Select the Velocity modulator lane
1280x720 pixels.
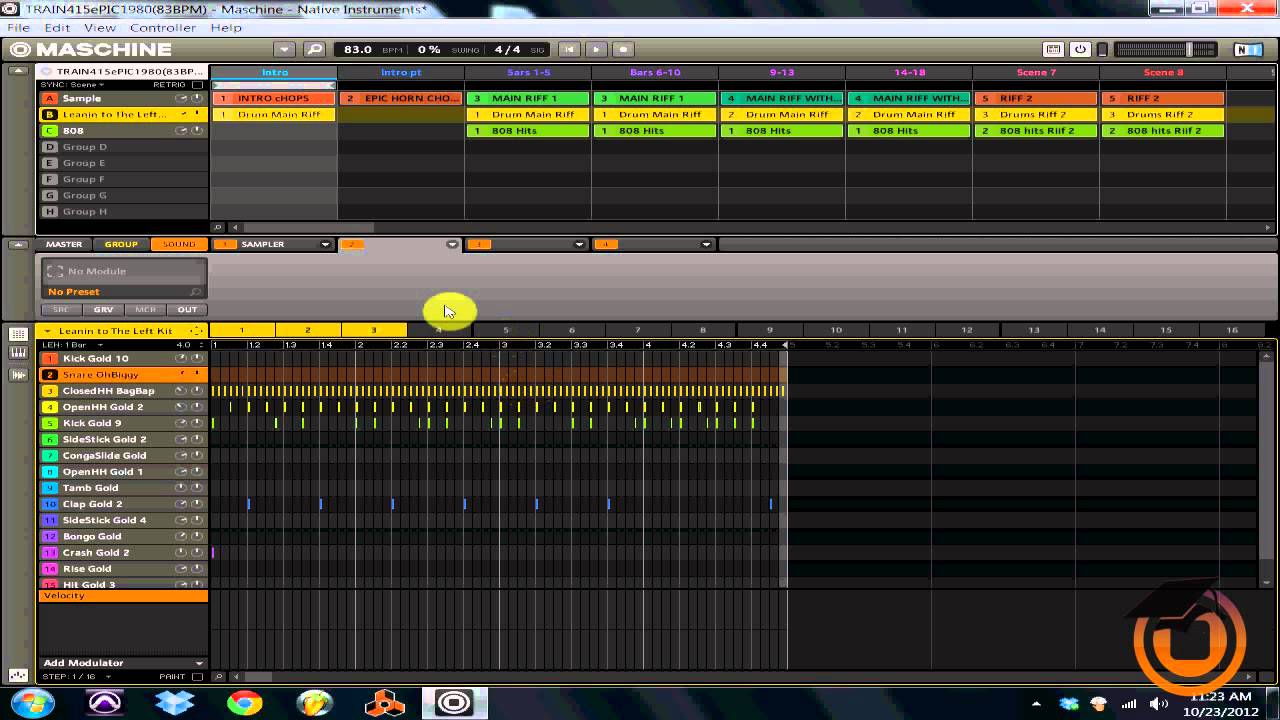[x=123, y=596]
